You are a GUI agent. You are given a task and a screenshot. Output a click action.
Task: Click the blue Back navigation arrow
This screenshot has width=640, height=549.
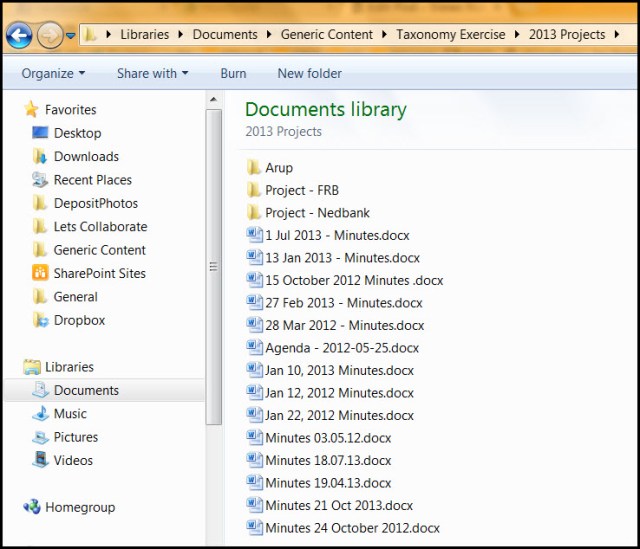[18, 36]
